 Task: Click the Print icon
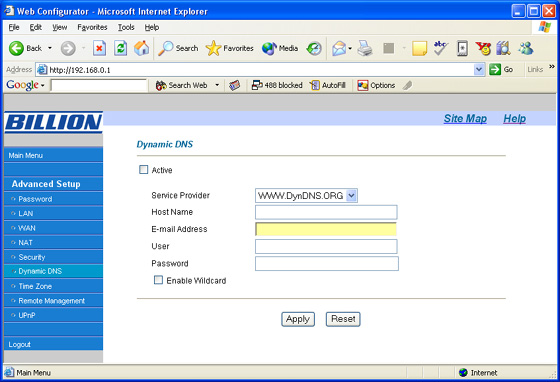pyautogui.click(x=365, y=48)
